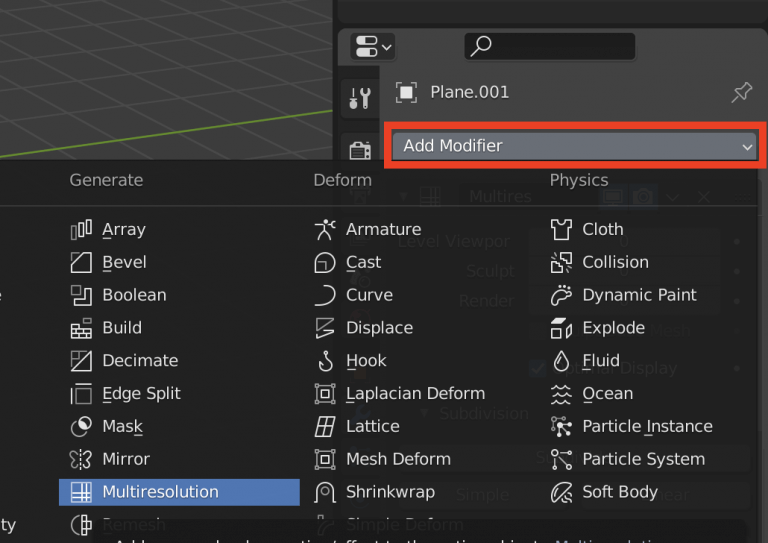Click the Plane.001 object icon
This screenshot has width=768, height=543.
407,92
